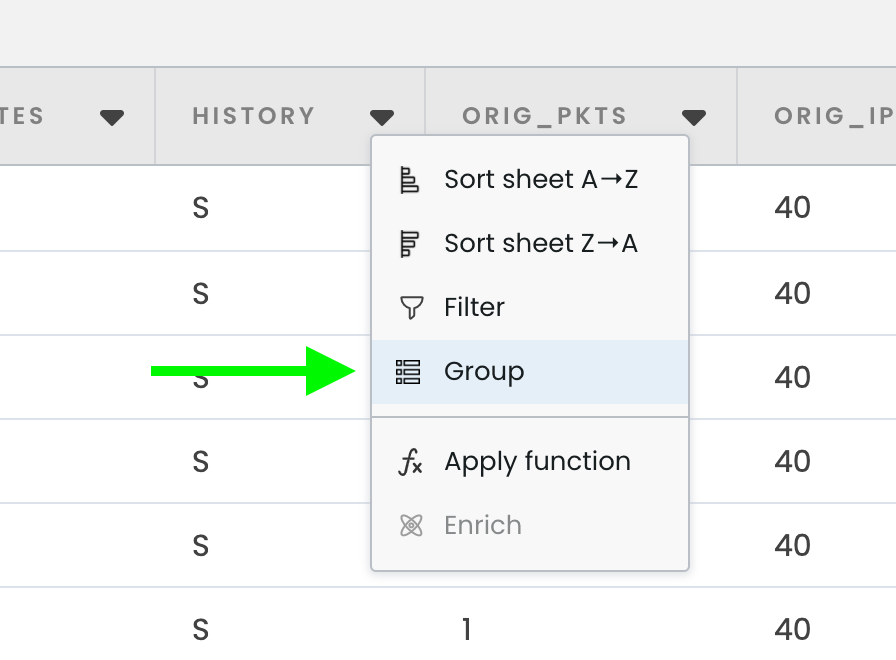
Task: Select the HISTORY column header
Action: (x=254, y=116)
